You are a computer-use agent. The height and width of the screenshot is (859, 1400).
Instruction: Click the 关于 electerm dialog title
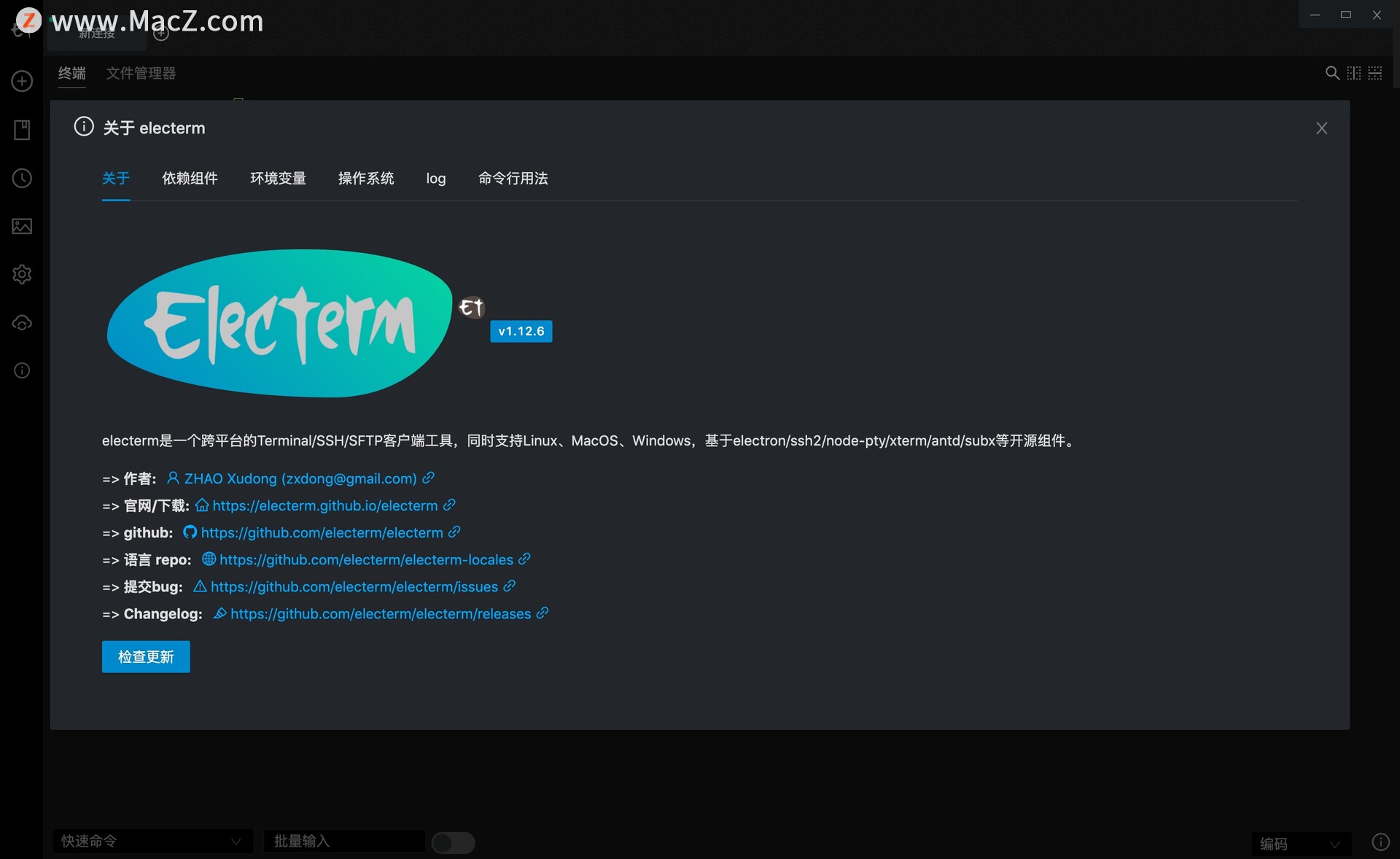point(154,128)
